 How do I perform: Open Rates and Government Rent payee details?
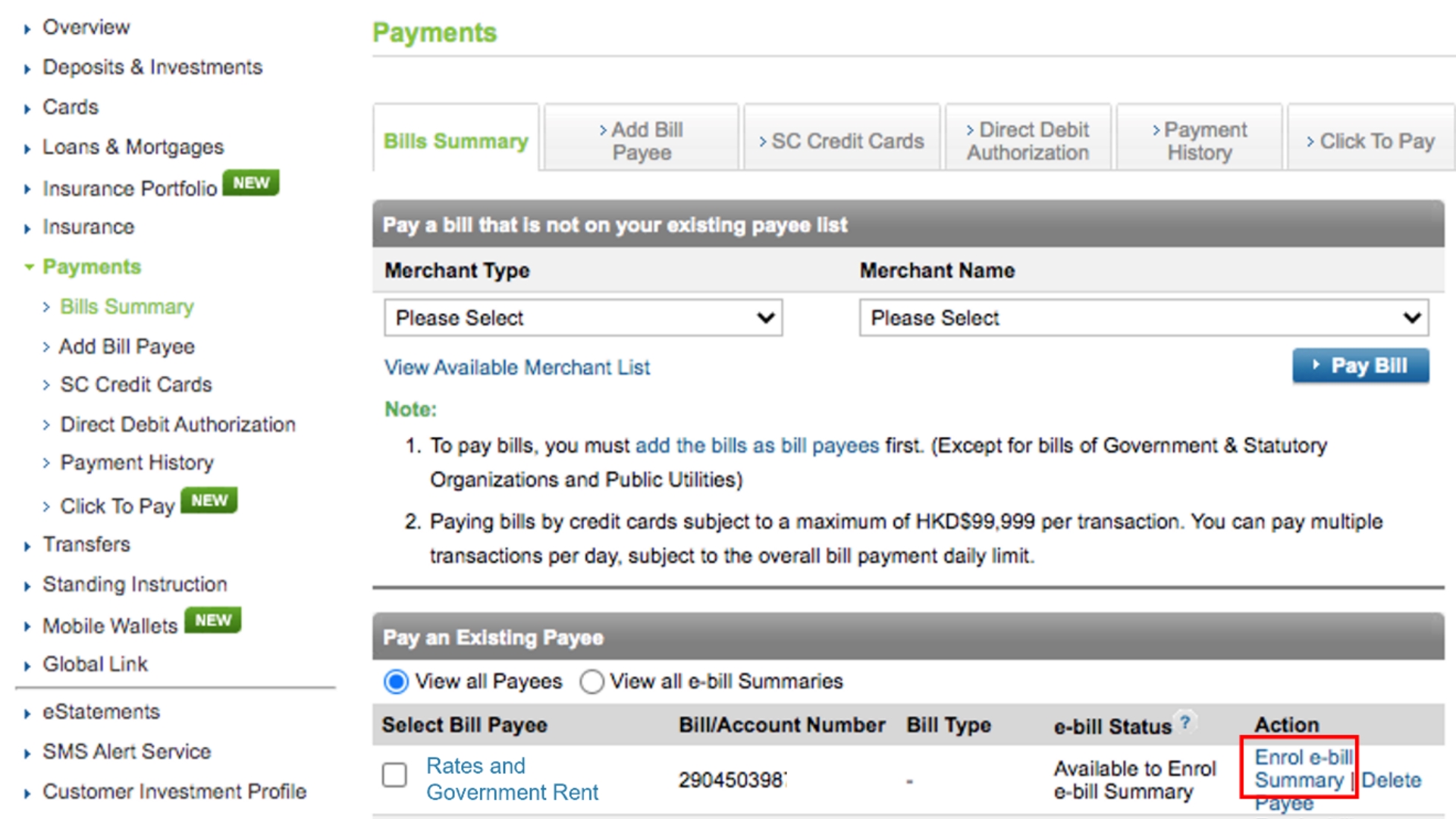point(513,778)
